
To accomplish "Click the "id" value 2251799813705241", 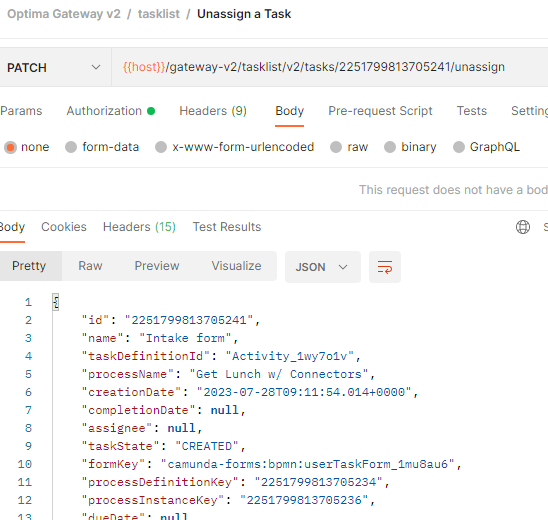I will pos(189,320).
